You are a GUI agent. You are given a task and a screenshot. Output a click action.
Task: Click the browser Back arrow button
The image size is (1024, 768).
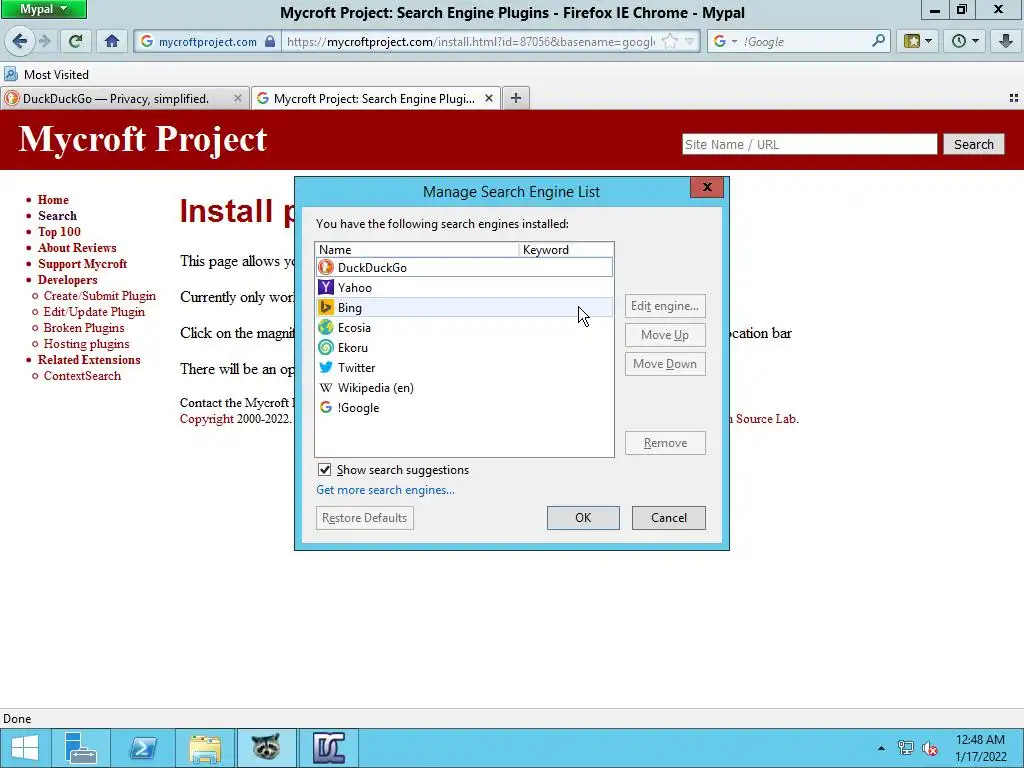pyautogui.click(x=20, y=42)
